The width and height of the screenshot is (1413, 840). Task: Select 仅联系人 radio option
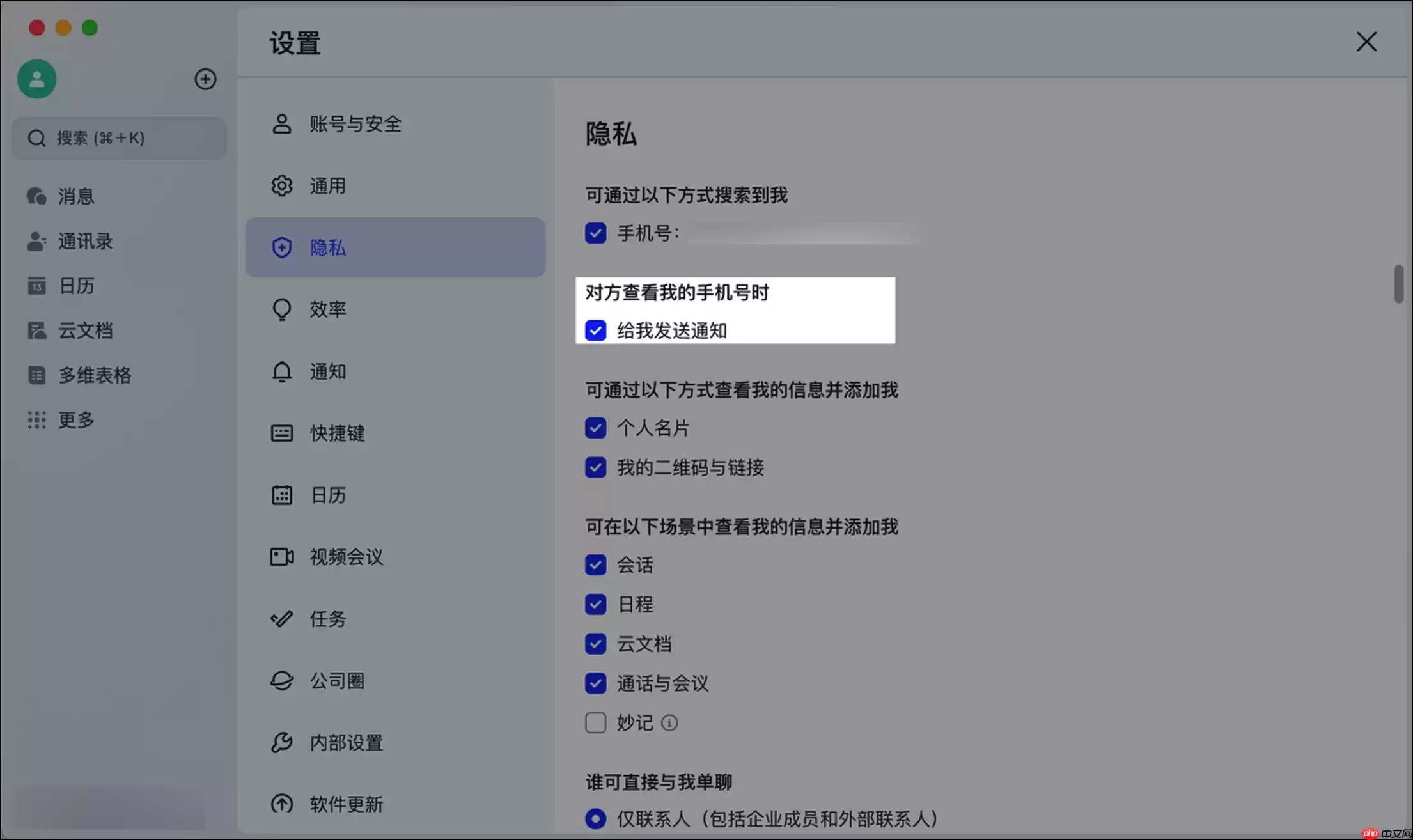point(595,818)
